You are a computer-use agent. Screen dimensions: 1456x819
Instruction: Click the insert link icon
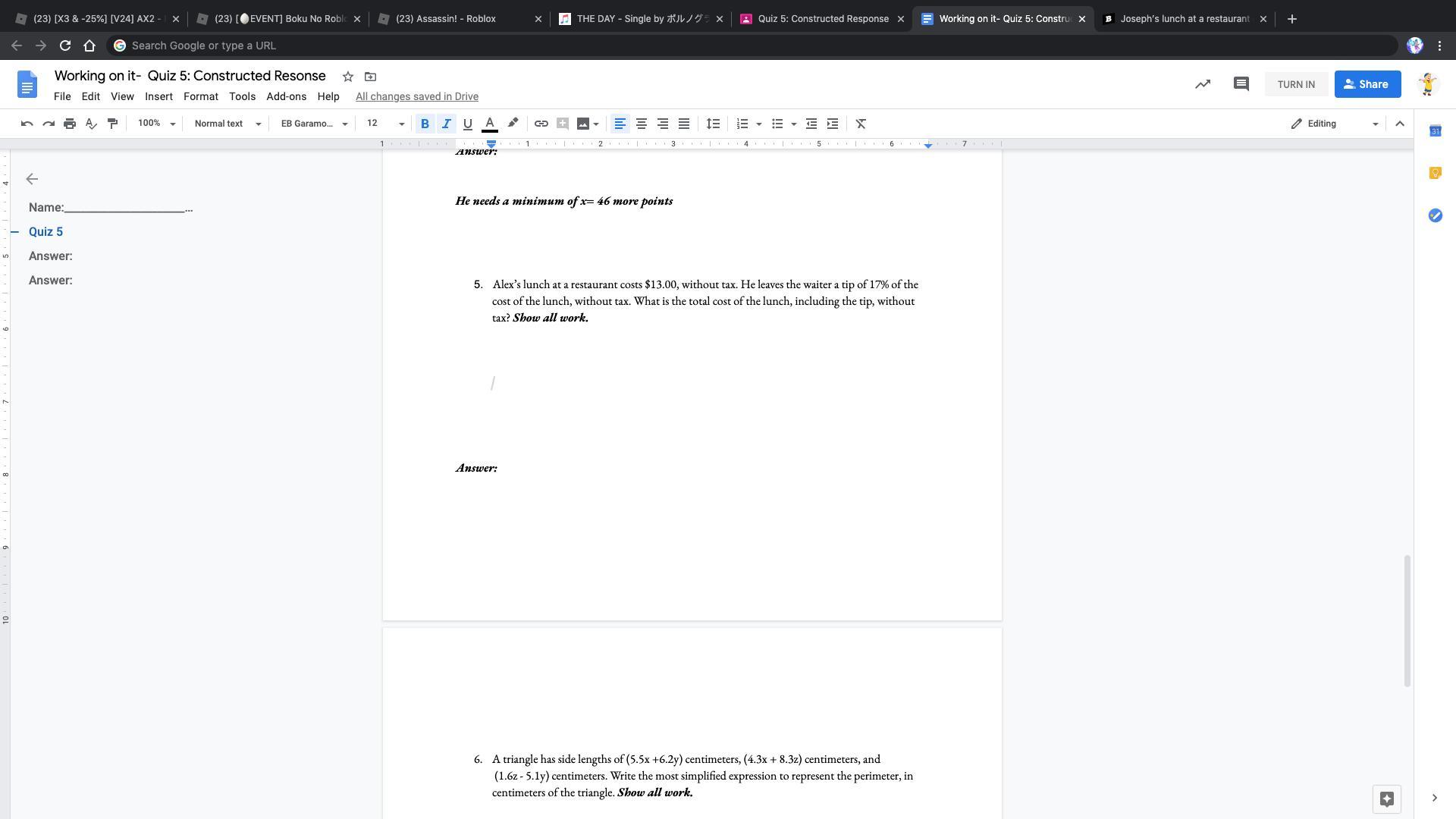coord(541,124)
